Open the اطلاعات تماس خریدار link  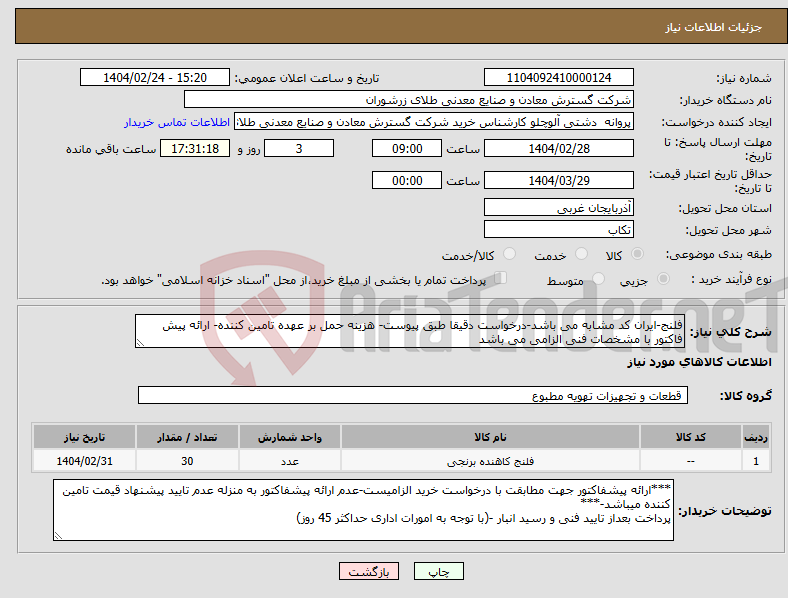tap(177, 122)
